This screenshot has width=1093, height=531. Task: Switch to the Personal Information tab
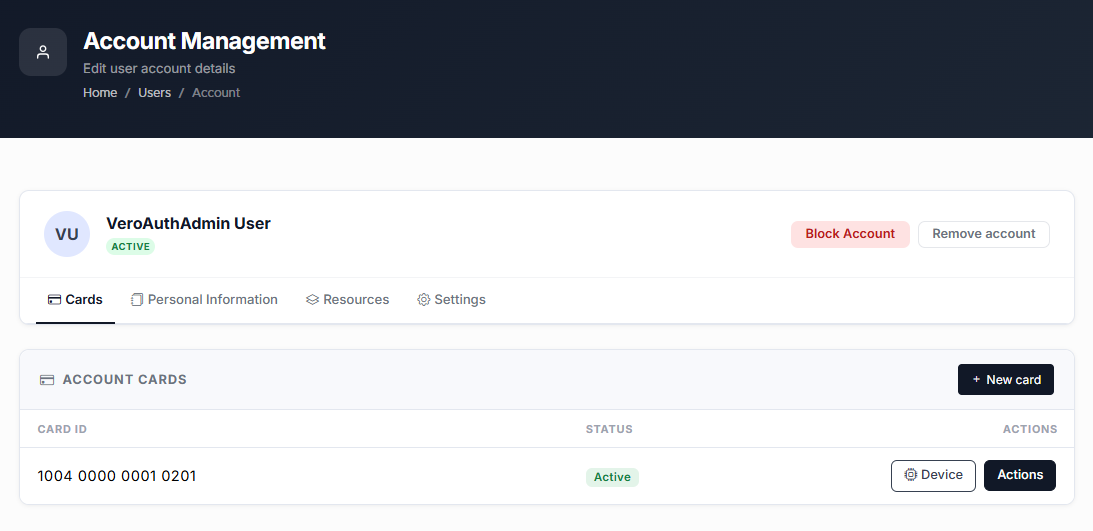click(204, 300)
